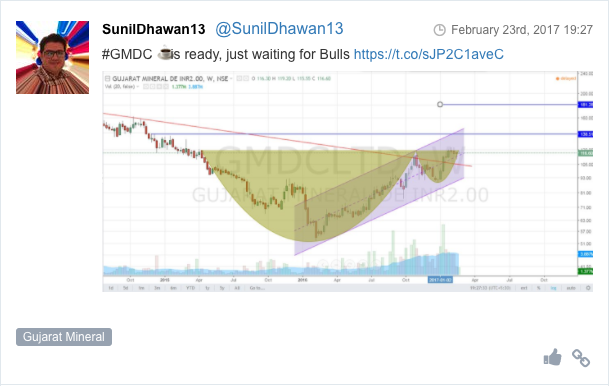
Task: Click the thumbs-up like icon
Action: pos(553,357)
